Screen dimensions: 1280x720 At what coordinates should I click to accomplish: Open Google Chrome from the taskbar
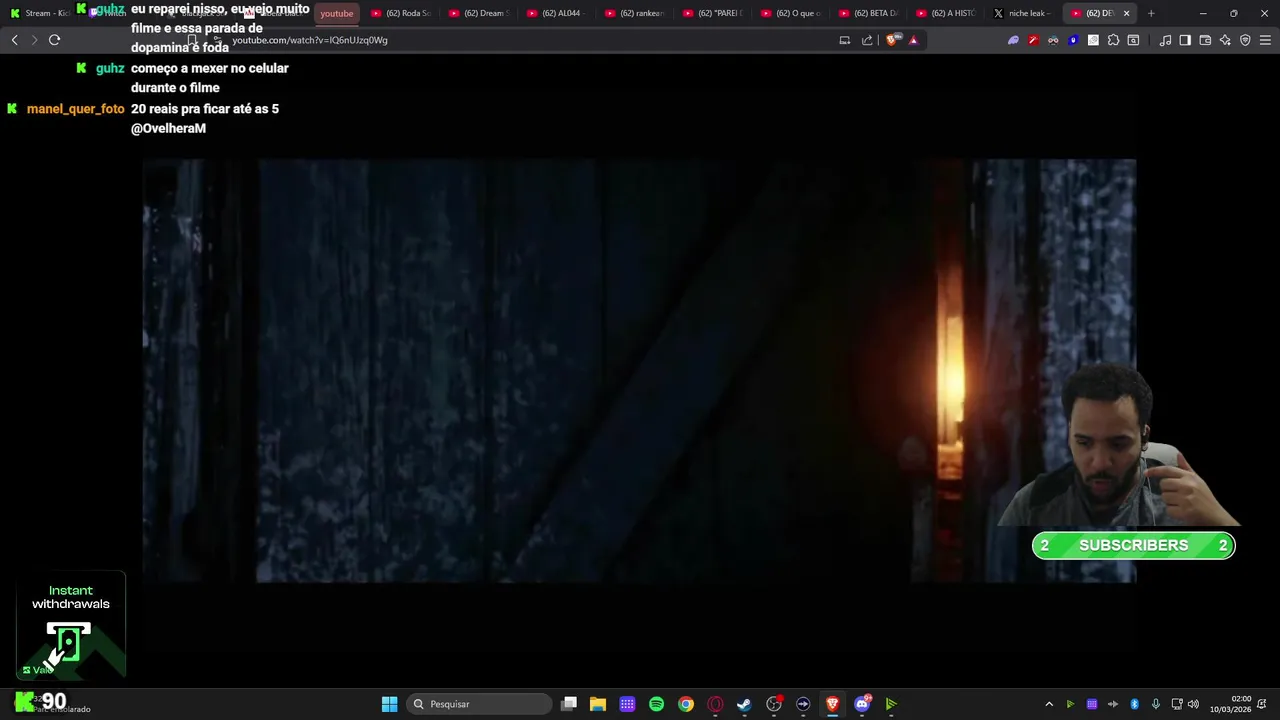(x=686, y=704)
